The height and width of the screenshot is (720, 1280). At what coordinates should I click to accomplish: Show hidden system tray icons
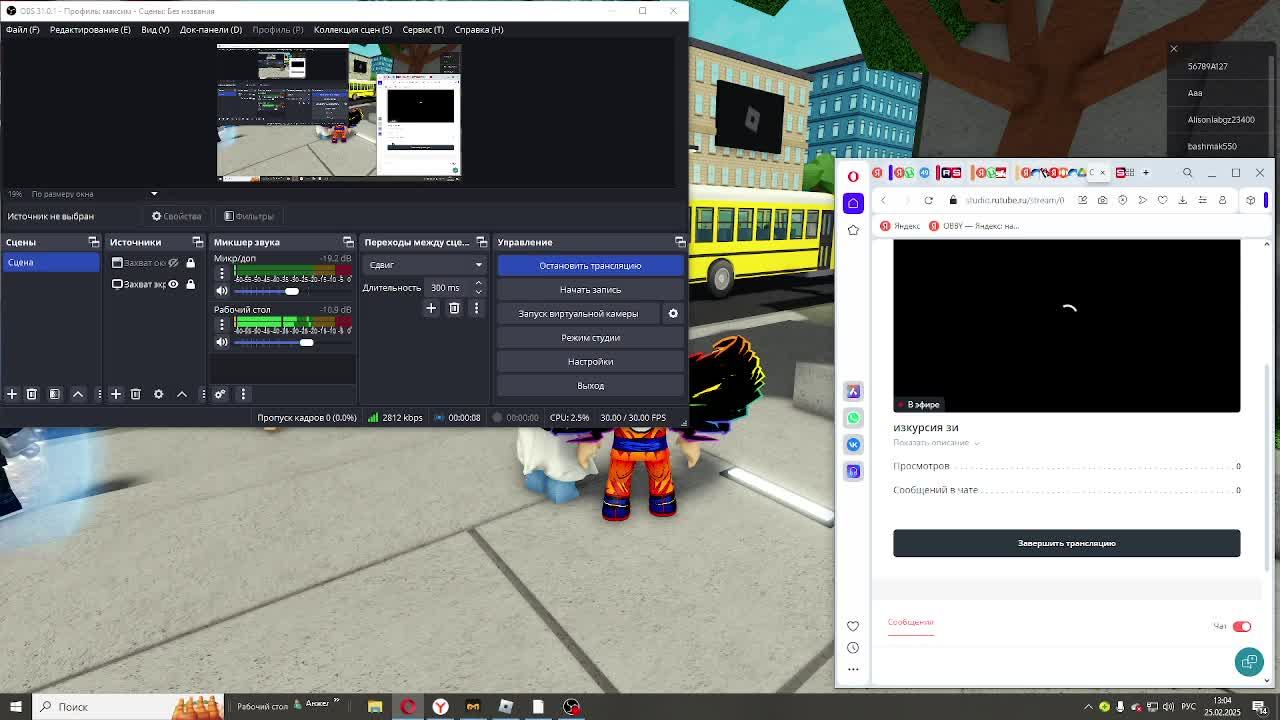[1088, 707]
